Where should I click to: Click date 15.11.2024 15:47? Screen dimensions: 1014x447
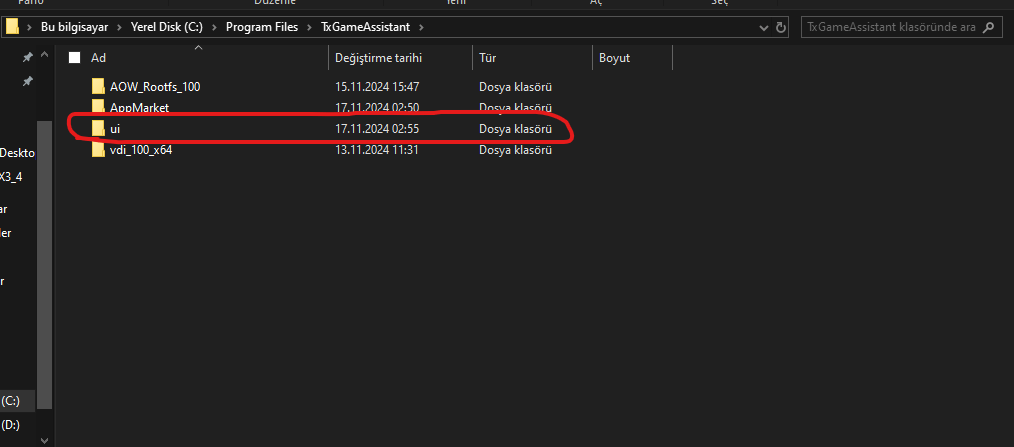(377, 87)
